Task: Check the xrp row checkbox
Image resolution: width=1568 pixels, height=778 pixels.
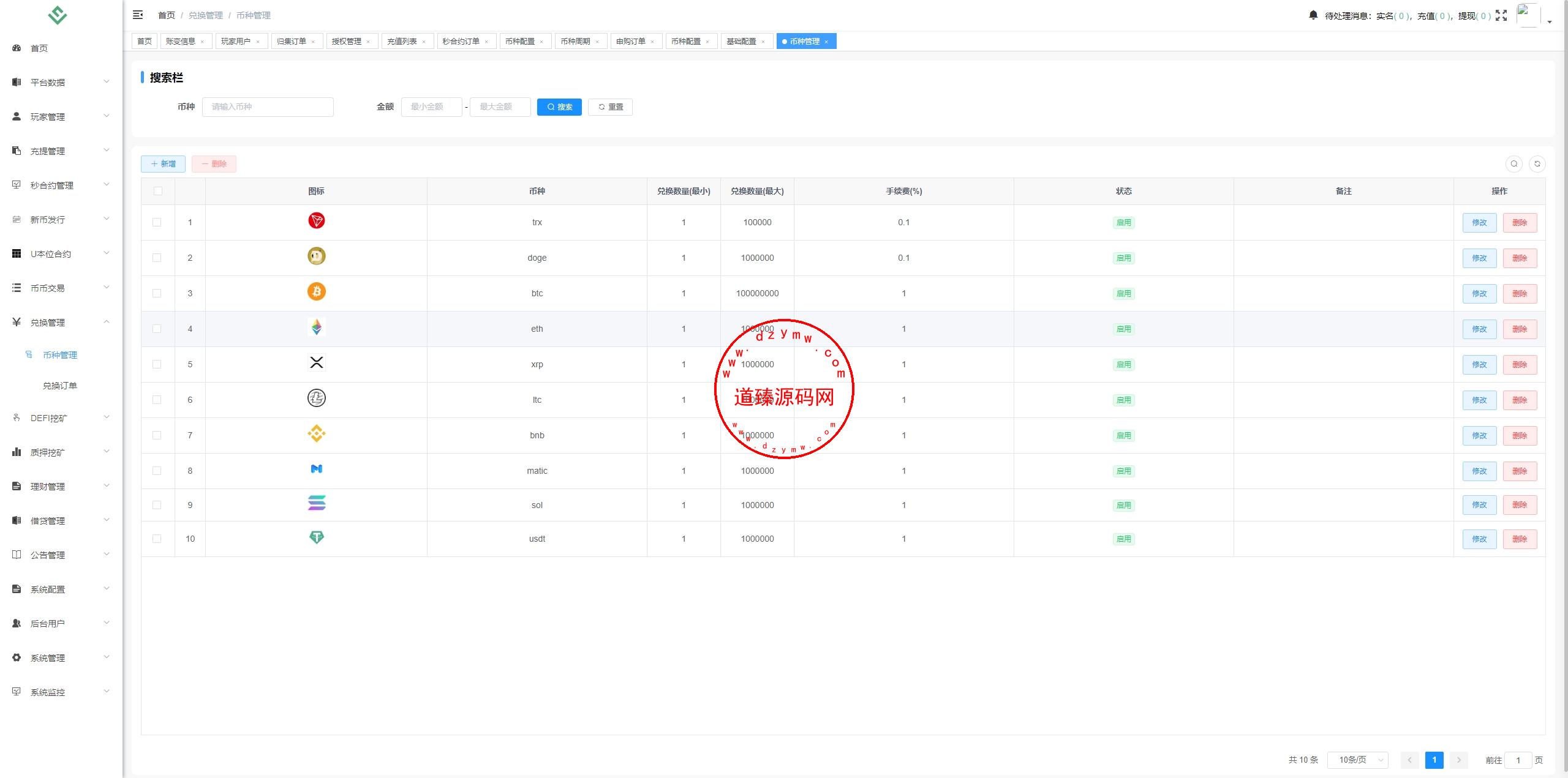Action: [157, 364]
